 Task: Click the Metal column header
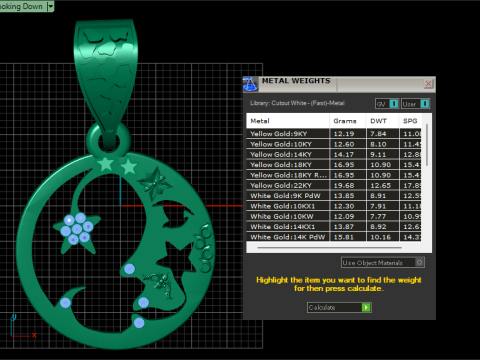click(x=288, y=121)
